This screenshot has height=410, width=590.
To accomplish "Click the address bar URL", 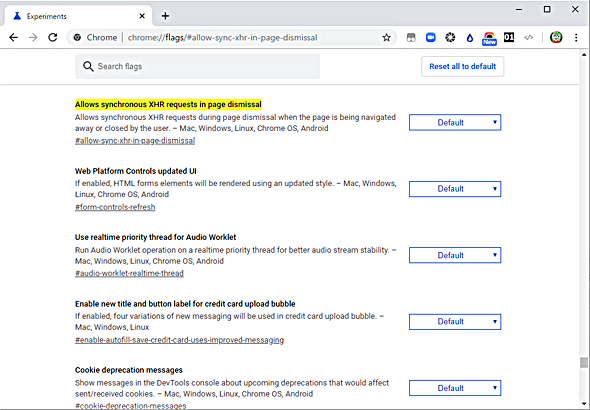I will coord(222,38).
